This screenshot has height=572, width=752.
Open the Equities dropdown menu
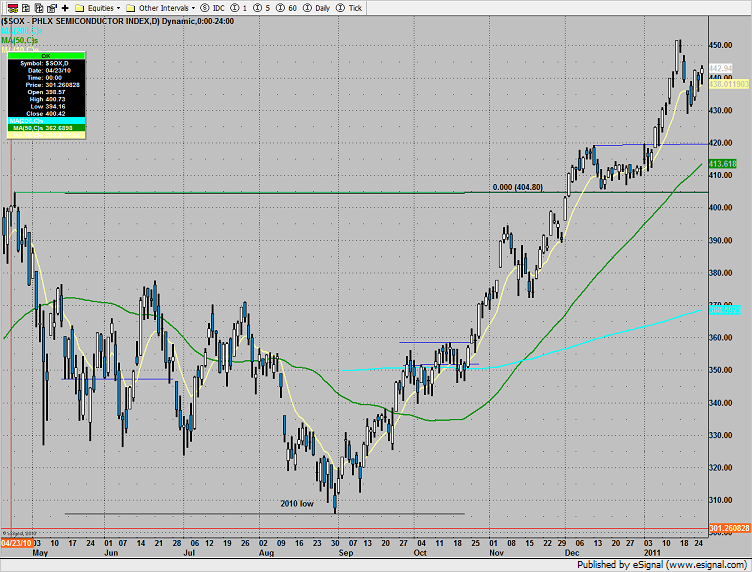coord(102,7)
